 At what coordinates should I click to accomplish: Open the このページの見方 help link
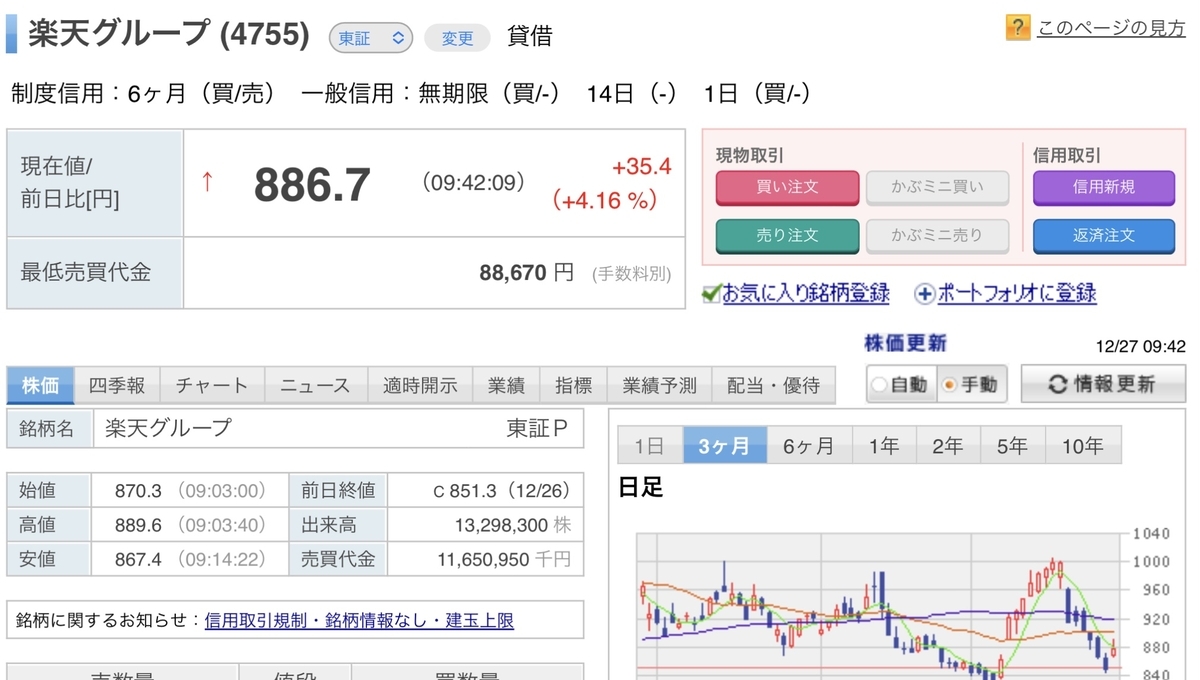1111,28
